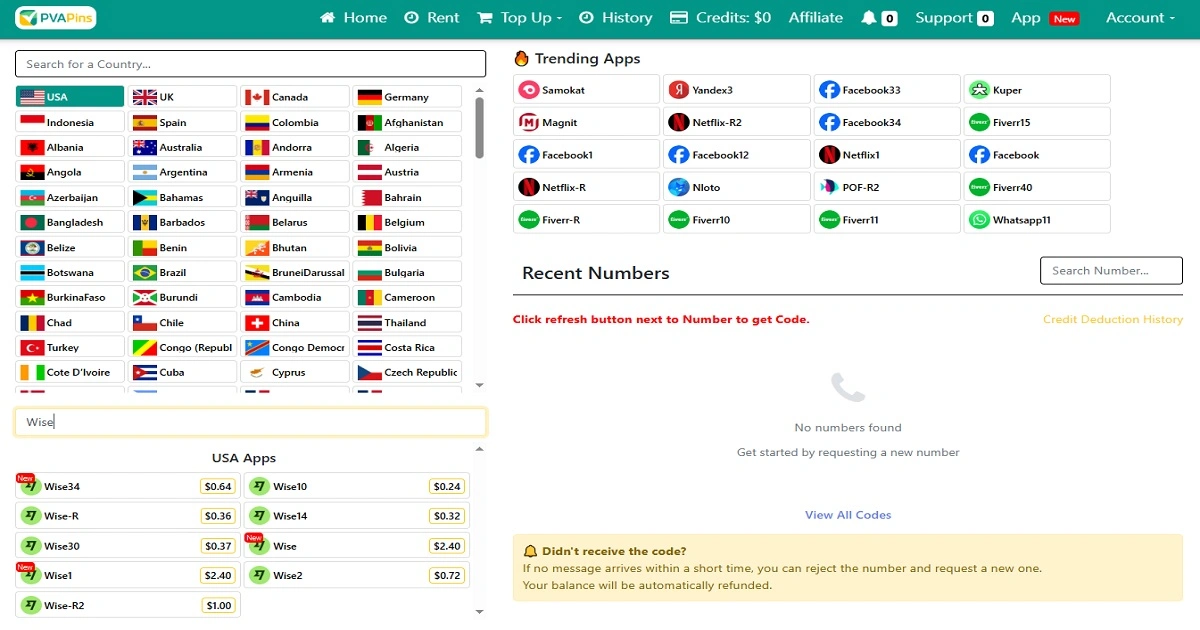This screenshot has height=630, width=1200.
Task: View Credits: $0 balance
Action: pyautogui.click(x=720, y=18)
